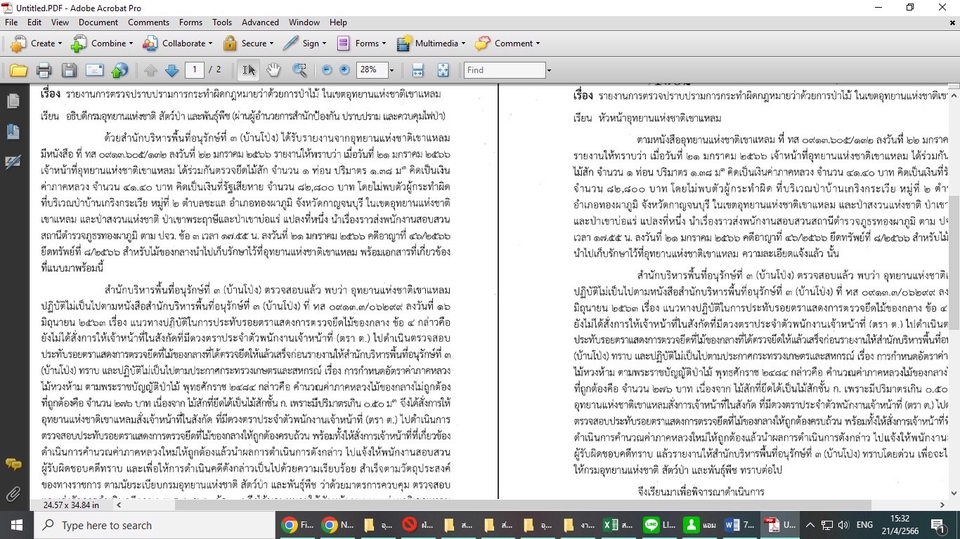
Task: Open the Windows Start menu
Action: [x=17, y=525]
